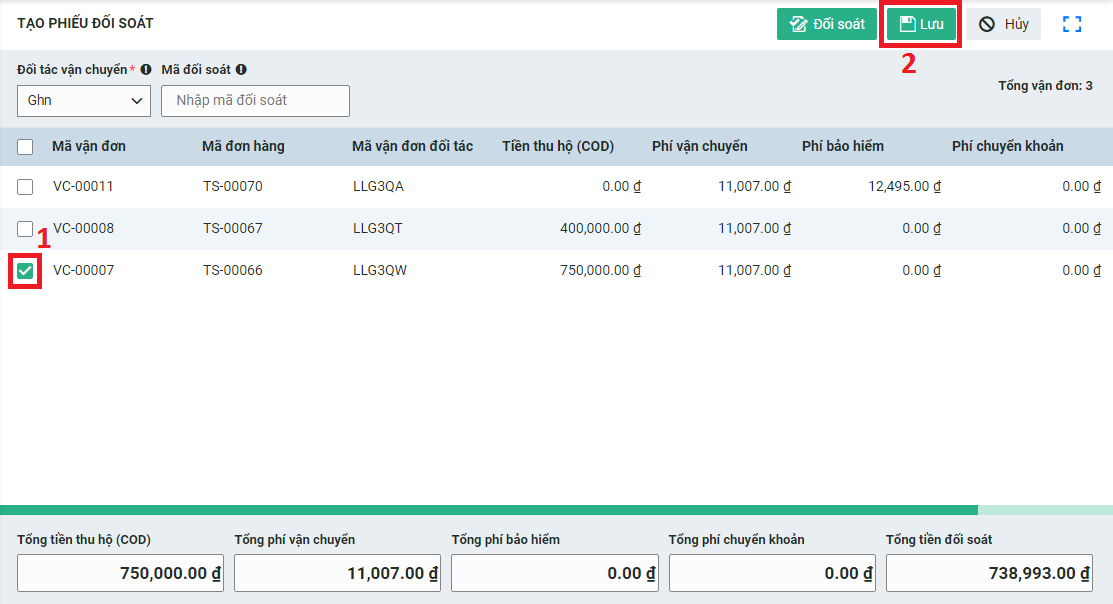This screenshot has height=604, width=1113.
Task: Click COD amount 400,000.00 đ
Action: tap(601, 228)
